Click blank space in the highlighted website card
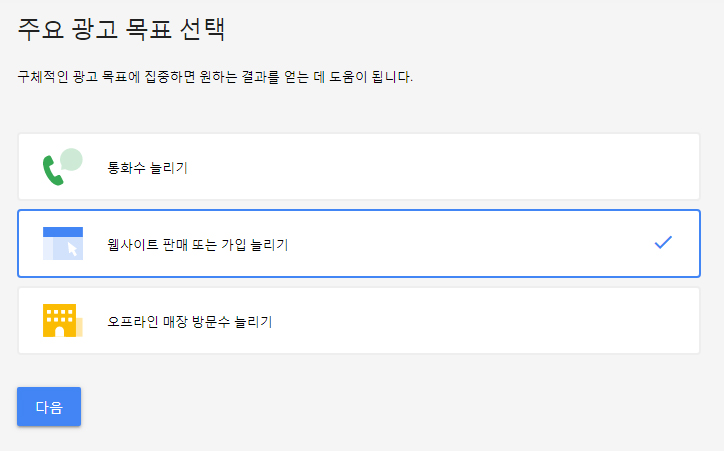The image size is (724, 451). tap(480, 243)
